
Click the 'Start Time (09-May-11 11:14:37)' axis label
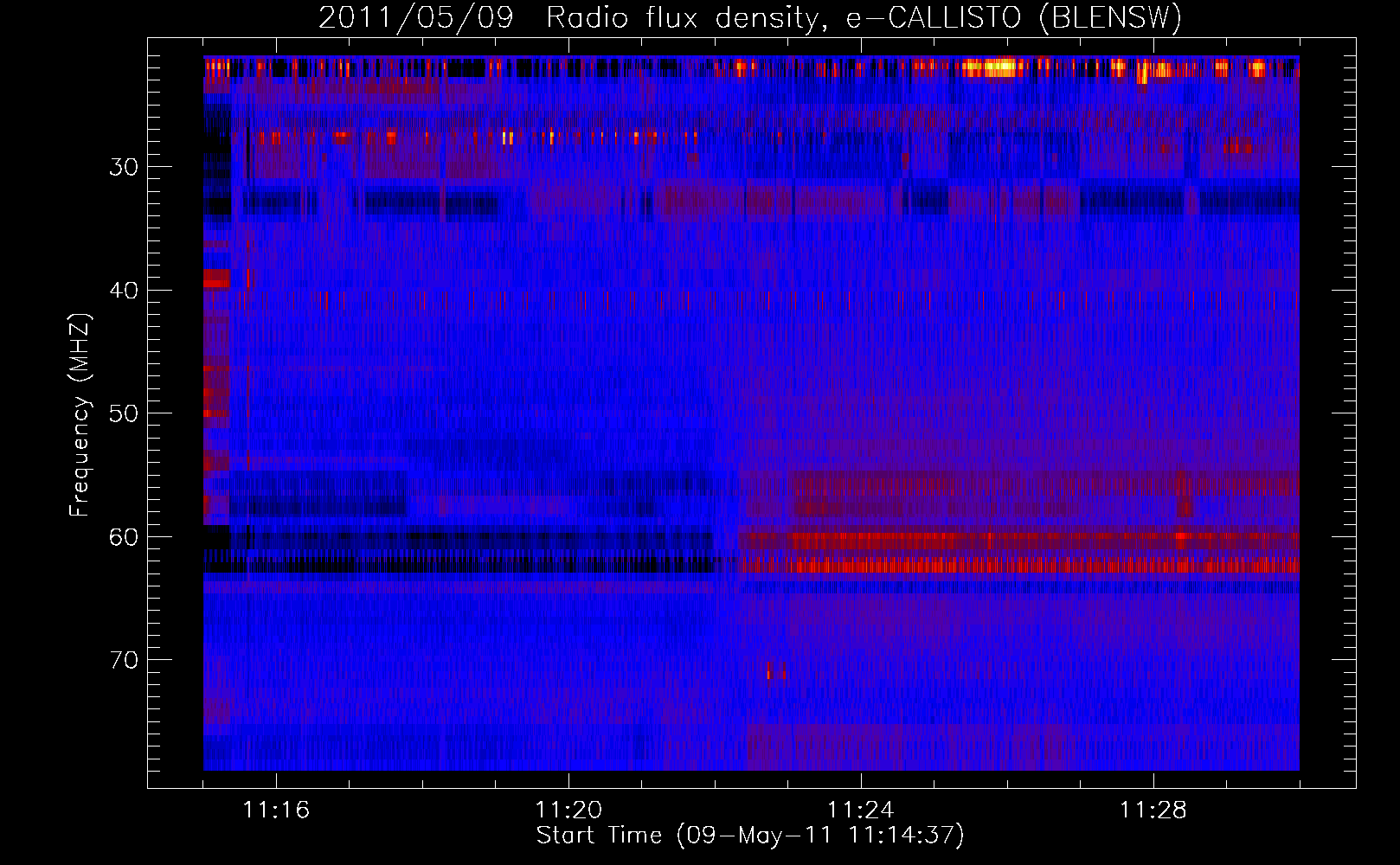[750, 836]
